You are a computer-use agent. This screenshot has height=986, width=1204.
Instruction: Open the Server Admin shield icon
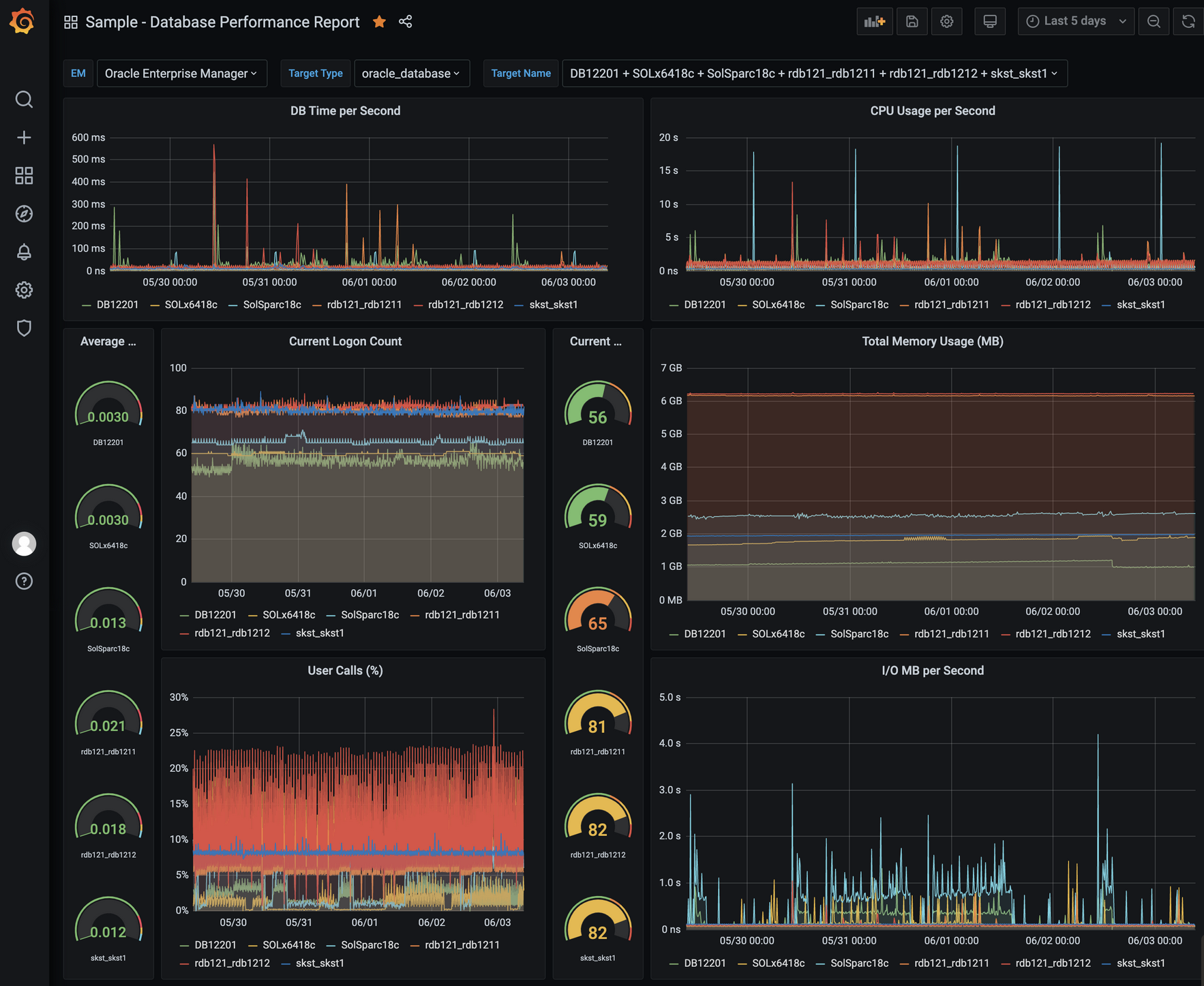click(x=24, y=328)
